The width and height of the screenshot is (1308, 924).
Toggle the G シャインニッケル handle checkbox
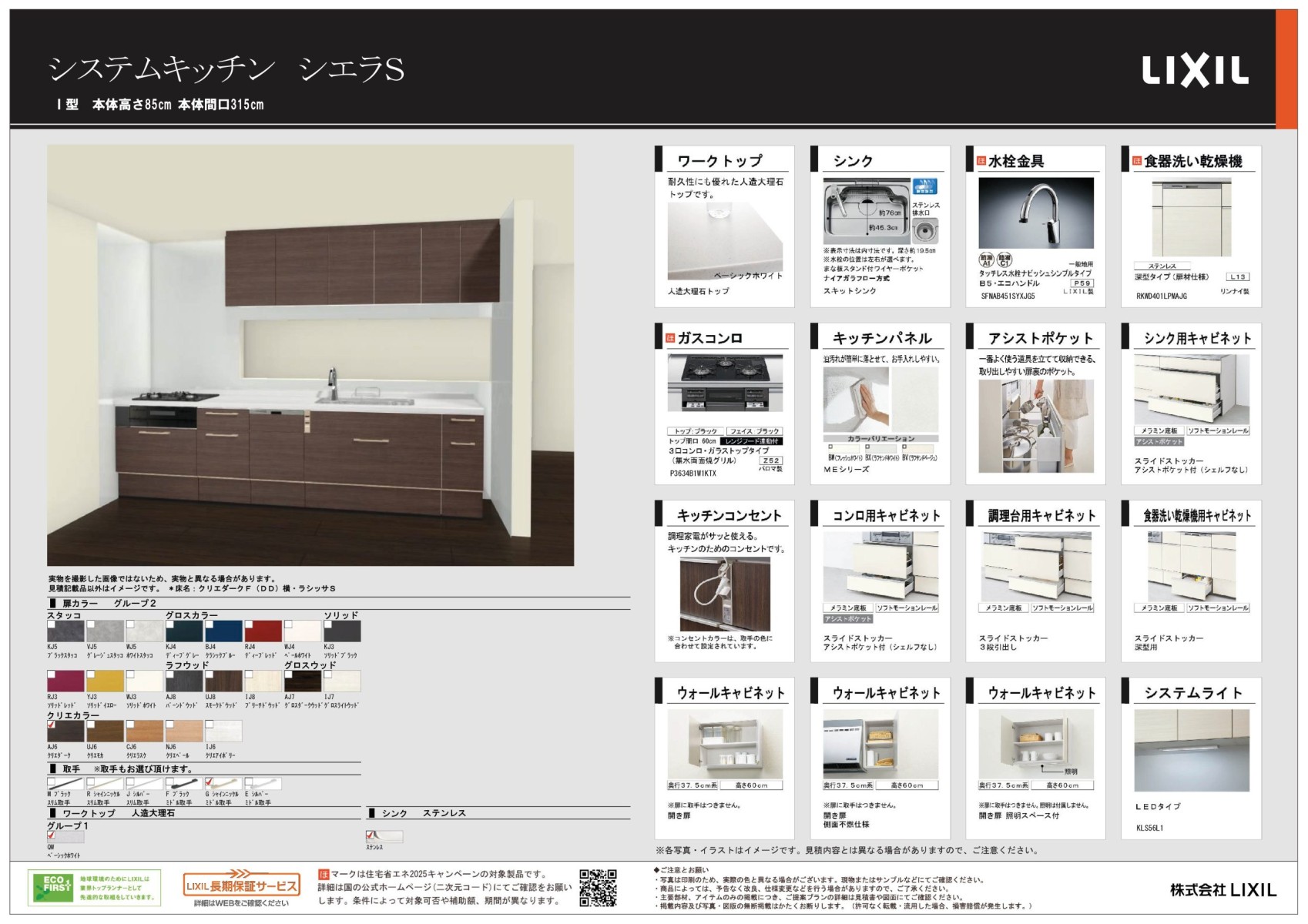[x=210, y=782]
